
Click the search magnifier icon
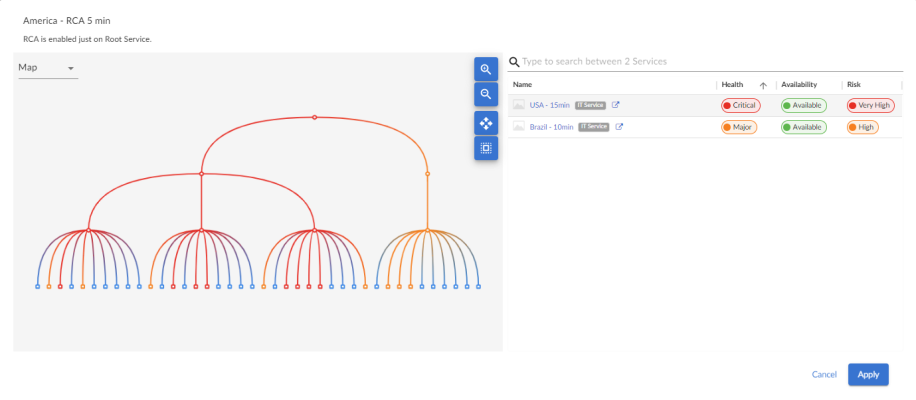[514, 62]
